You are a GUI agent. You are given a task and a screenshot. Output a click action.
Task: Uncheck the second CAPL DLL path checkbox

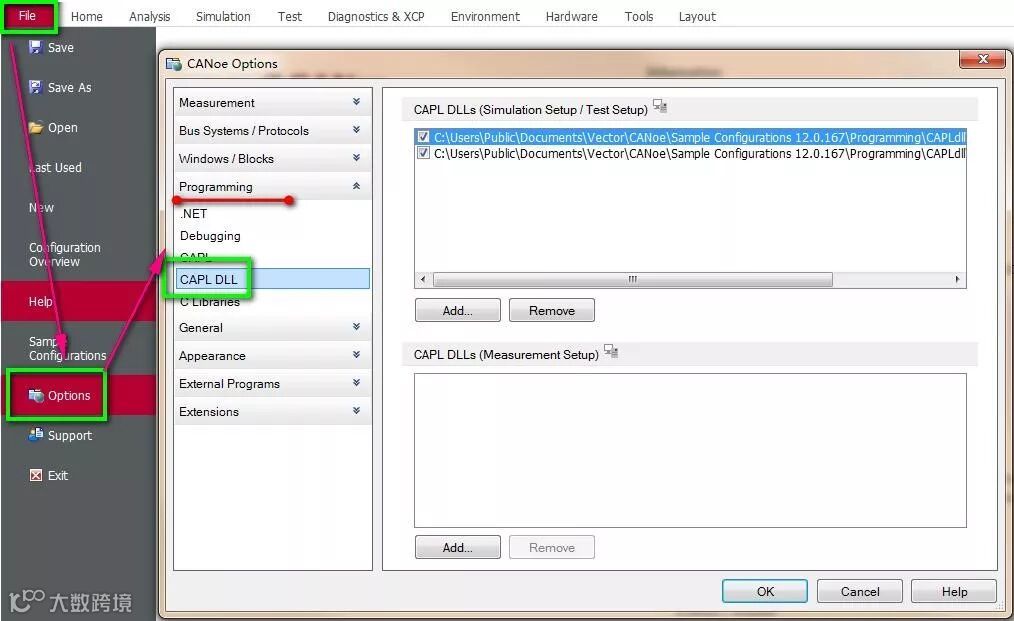[x=424, y=153]
